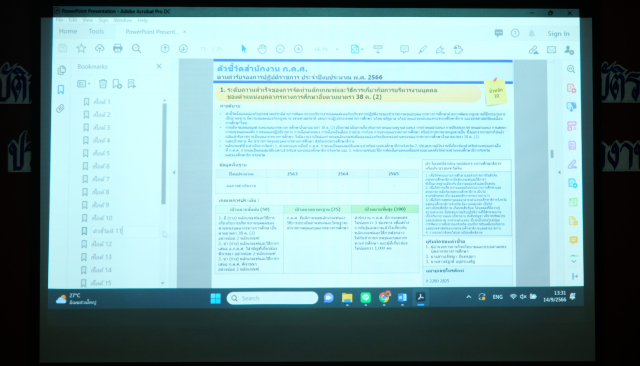Zoom out with minus circle
This screenshot has width=640, height=366.
coord(280,49)
